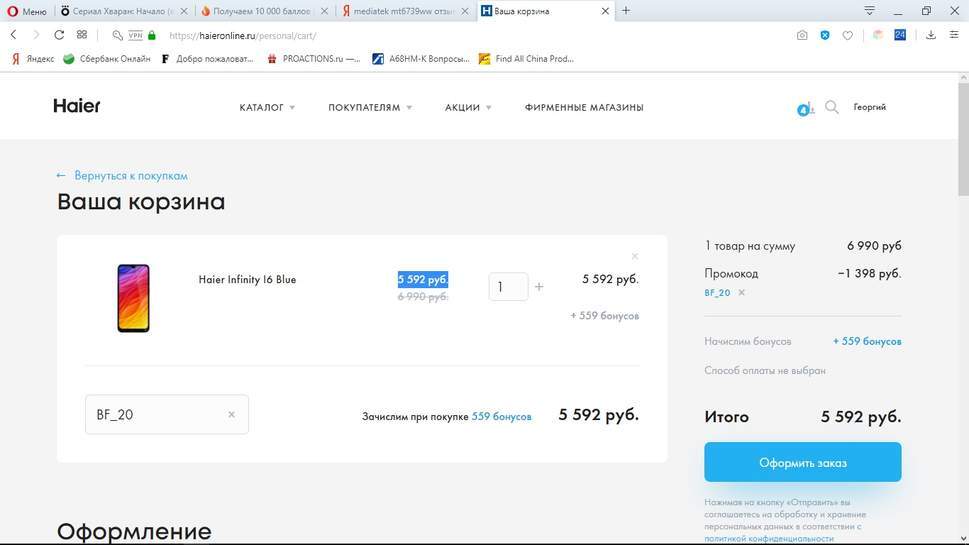Click the BF_20 promo code field

point(167,415)
